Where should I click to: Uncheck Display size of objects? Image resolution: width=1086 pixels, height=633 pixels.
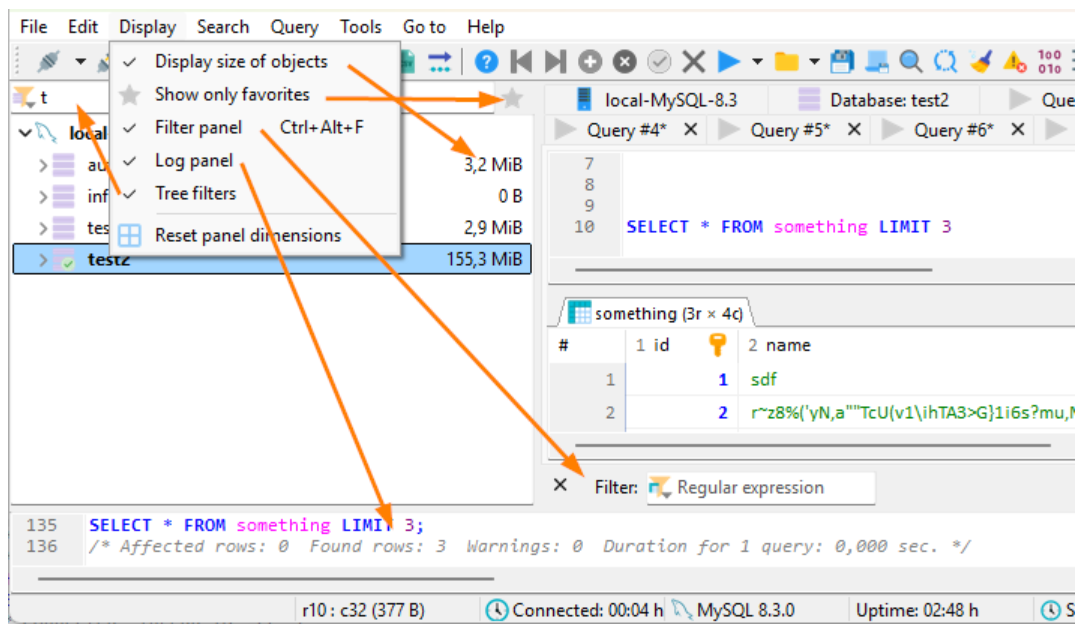click(240, 62)
